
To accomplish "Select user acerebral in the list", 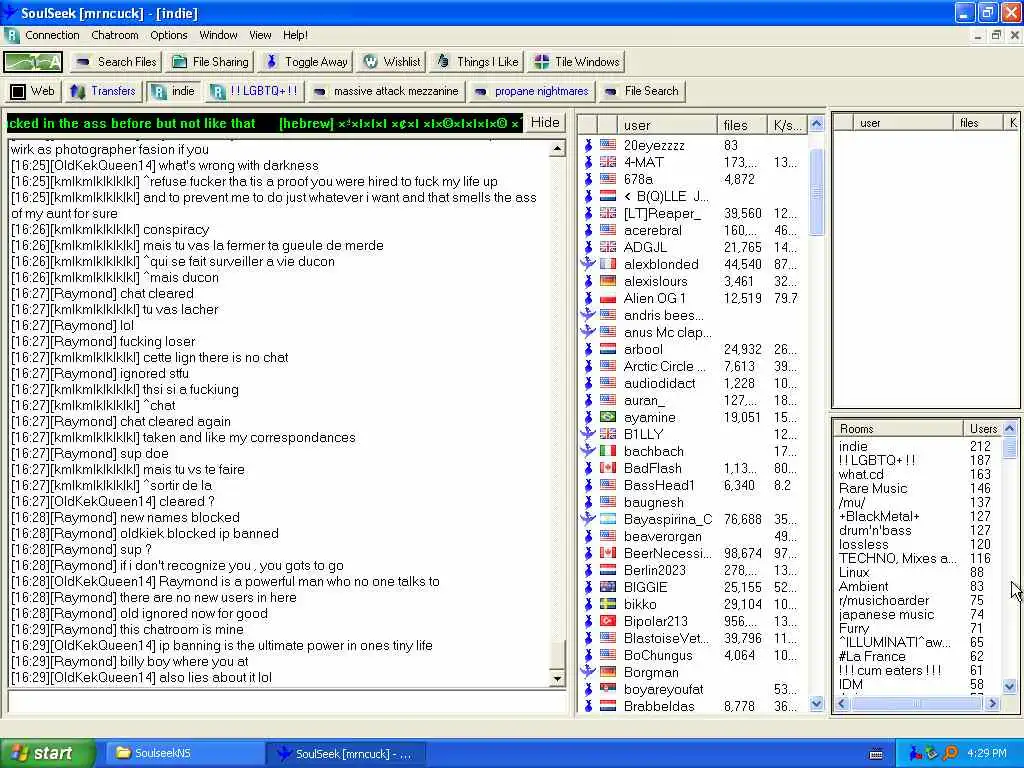I will point(652,230).
